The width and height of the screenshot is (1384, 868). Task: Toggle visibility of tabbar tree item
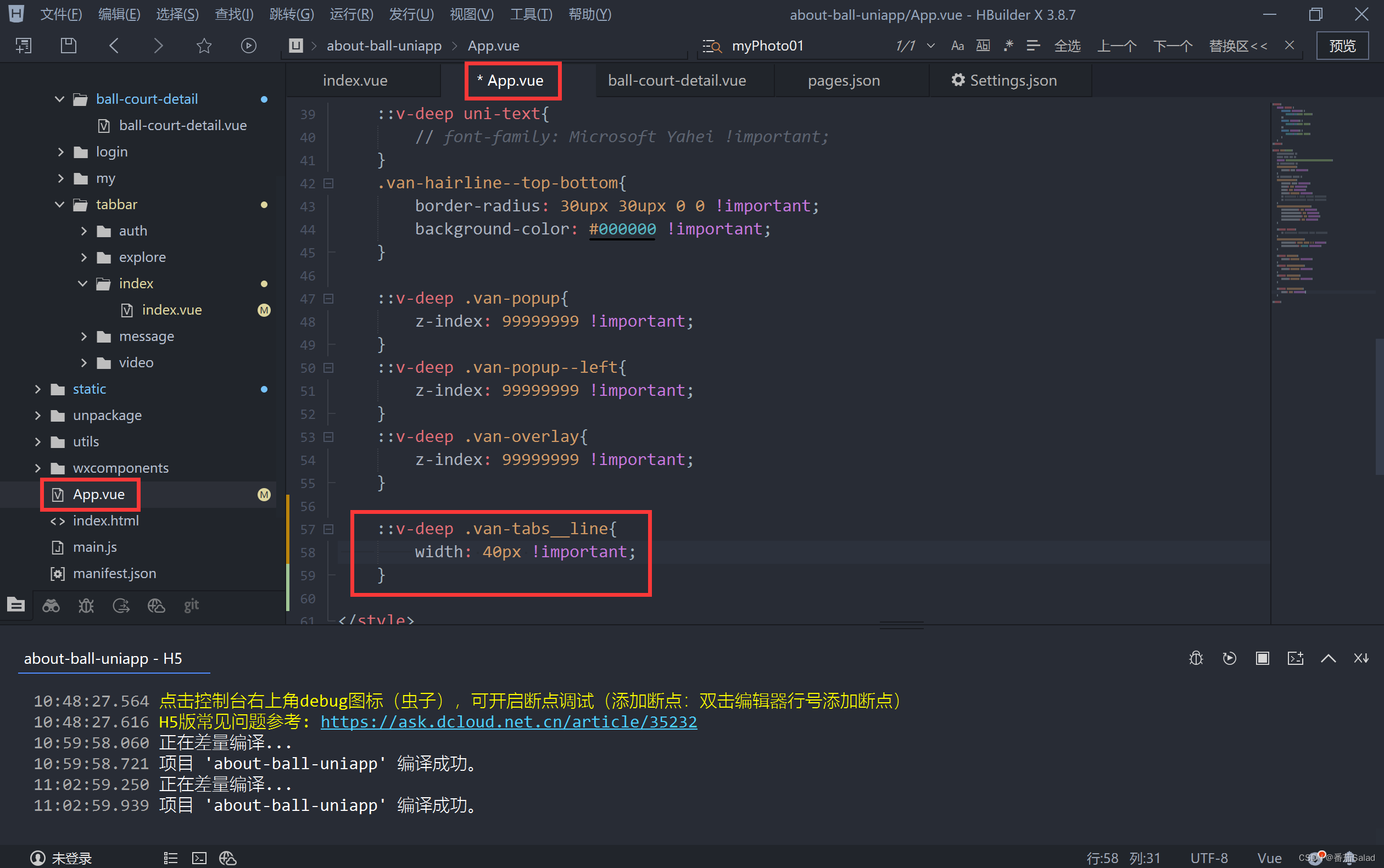(x=61, y=205)
